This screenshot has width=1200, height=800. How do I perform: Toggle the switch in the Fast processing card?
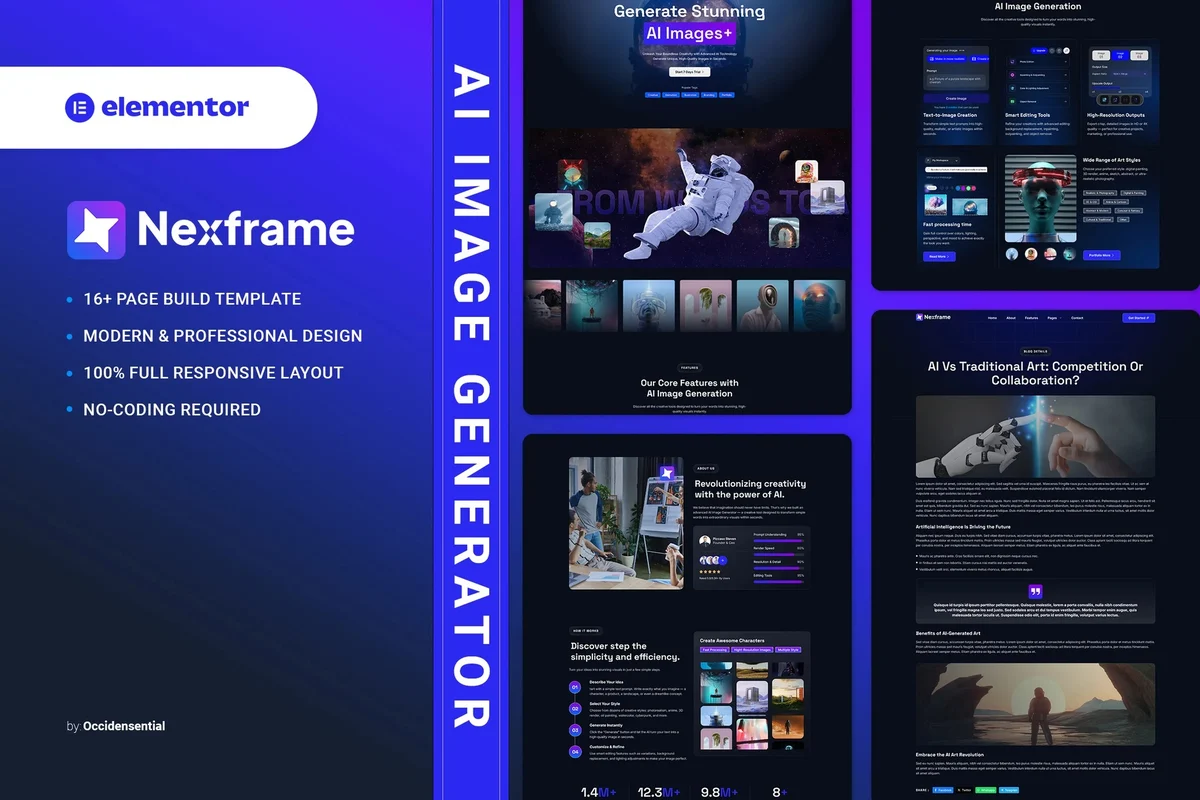[931, 188]
